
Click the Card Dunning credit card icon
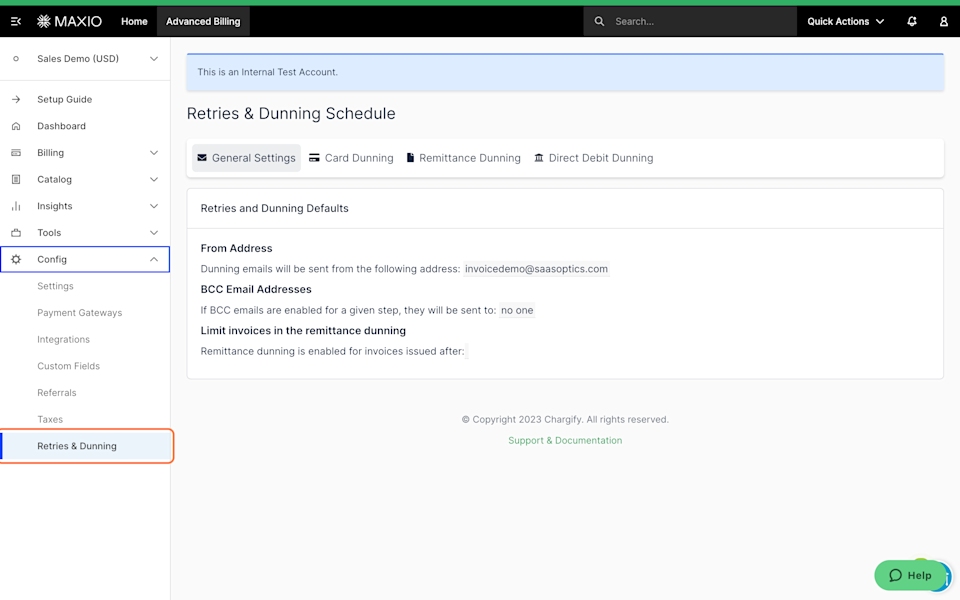(x=314, y=158)
